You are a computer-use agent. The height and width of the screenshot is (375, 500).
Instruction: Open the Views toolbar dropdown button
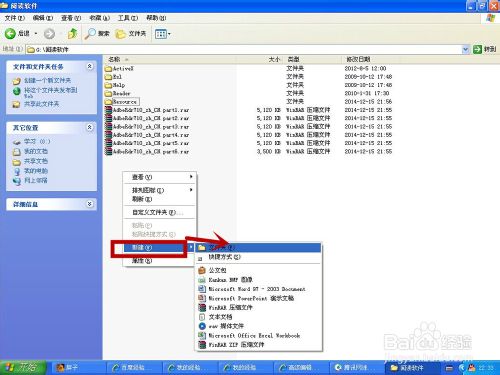pyautogui.click(x=163, y=34)
